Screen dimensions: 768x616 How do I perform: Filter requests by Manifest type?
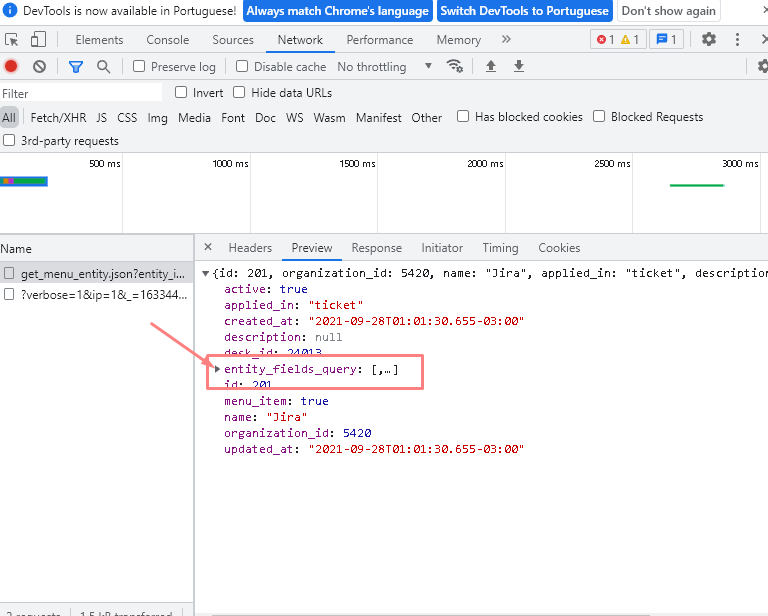pos(379,118)
